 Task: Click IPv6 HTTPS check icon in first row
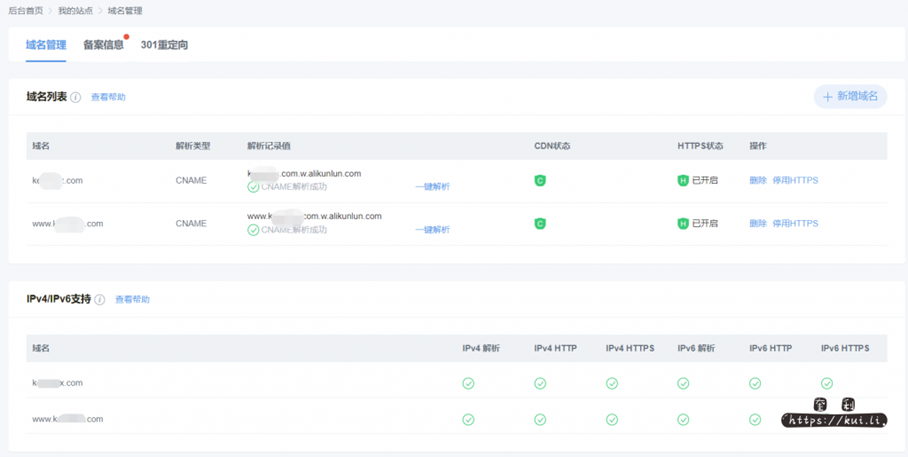coord(827,383)
